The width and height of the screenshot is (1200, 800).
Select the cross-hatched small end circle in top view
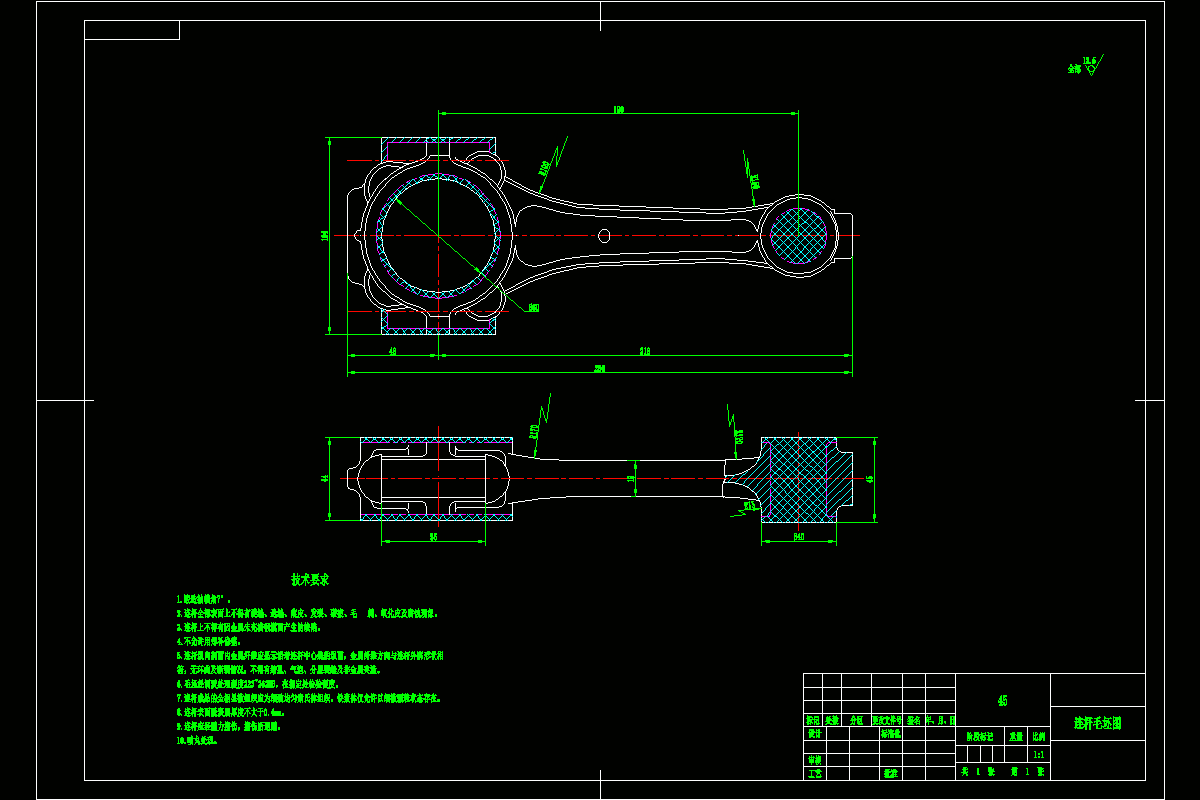(x=799, y=236)
